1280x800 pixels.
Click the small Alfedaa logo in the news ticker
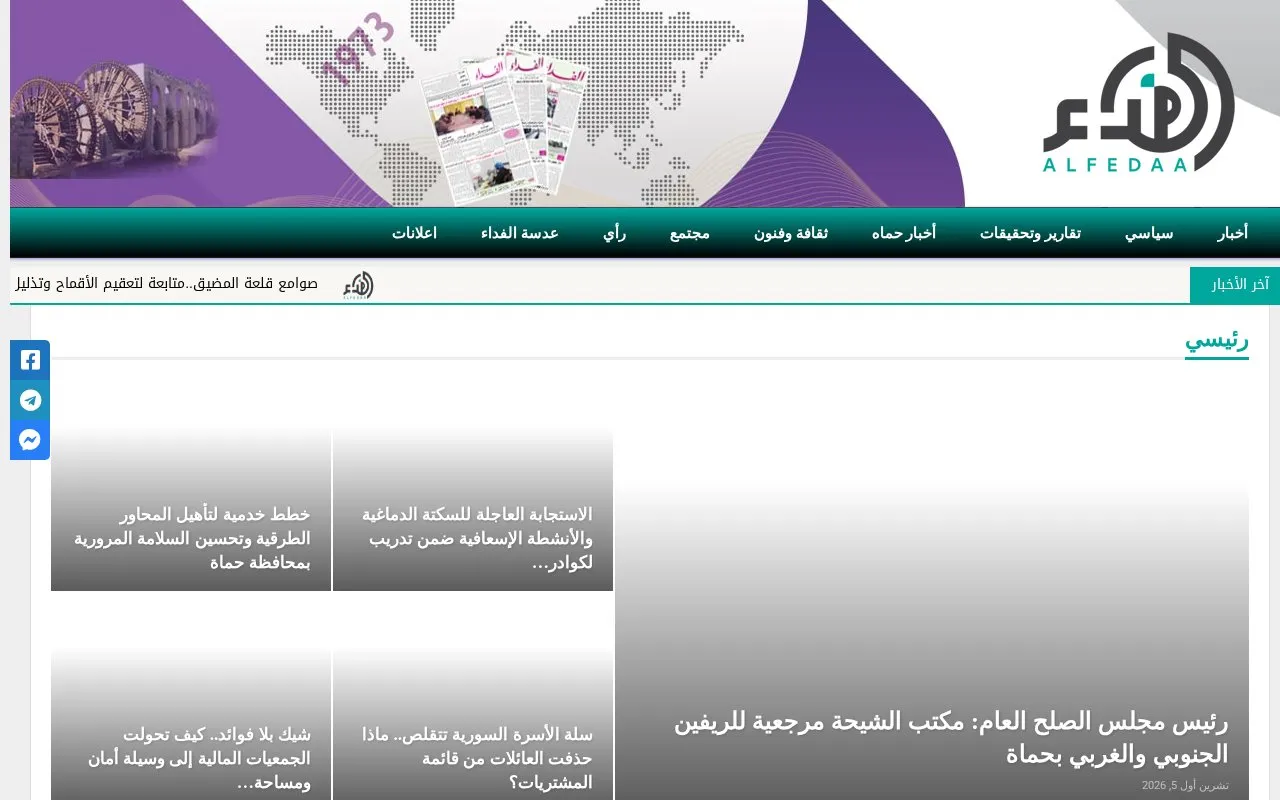click(358, 285)
